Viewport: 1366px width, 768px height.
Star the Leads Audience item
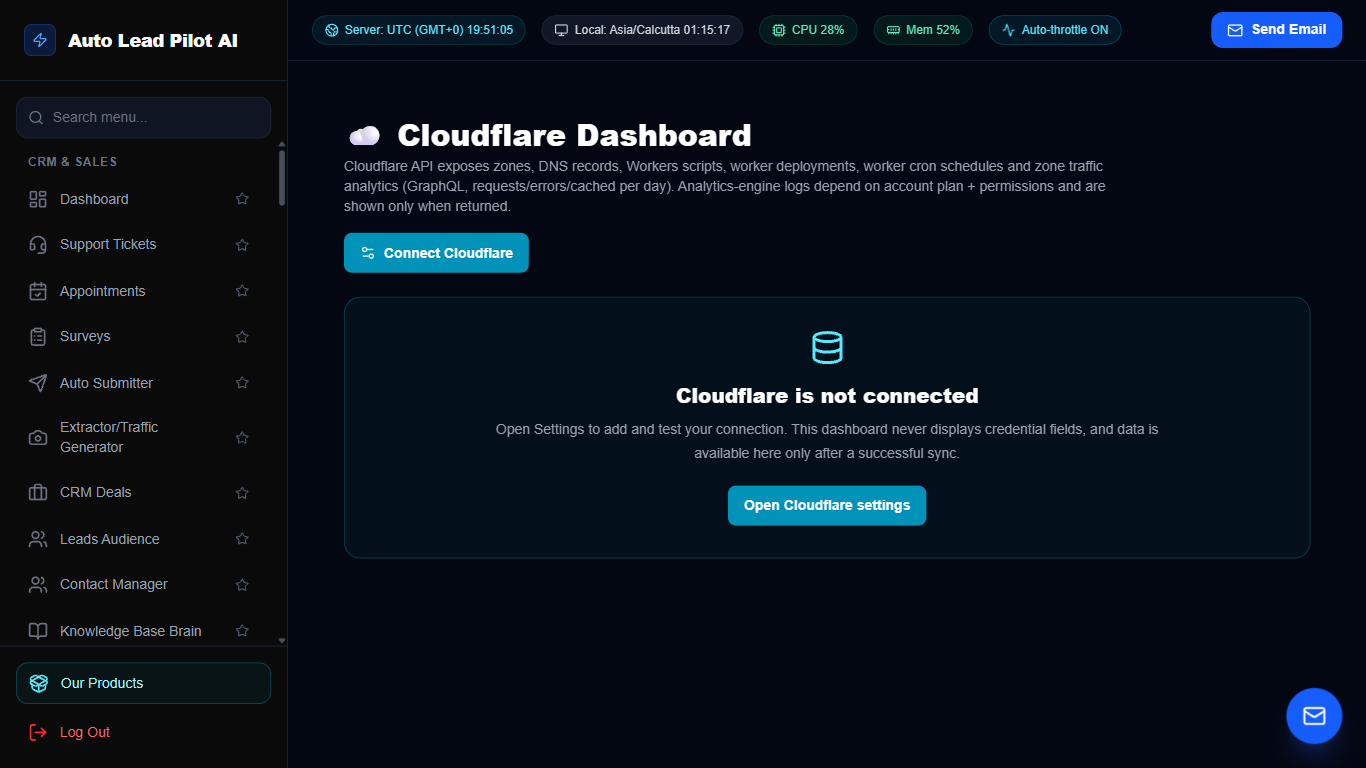242,539
